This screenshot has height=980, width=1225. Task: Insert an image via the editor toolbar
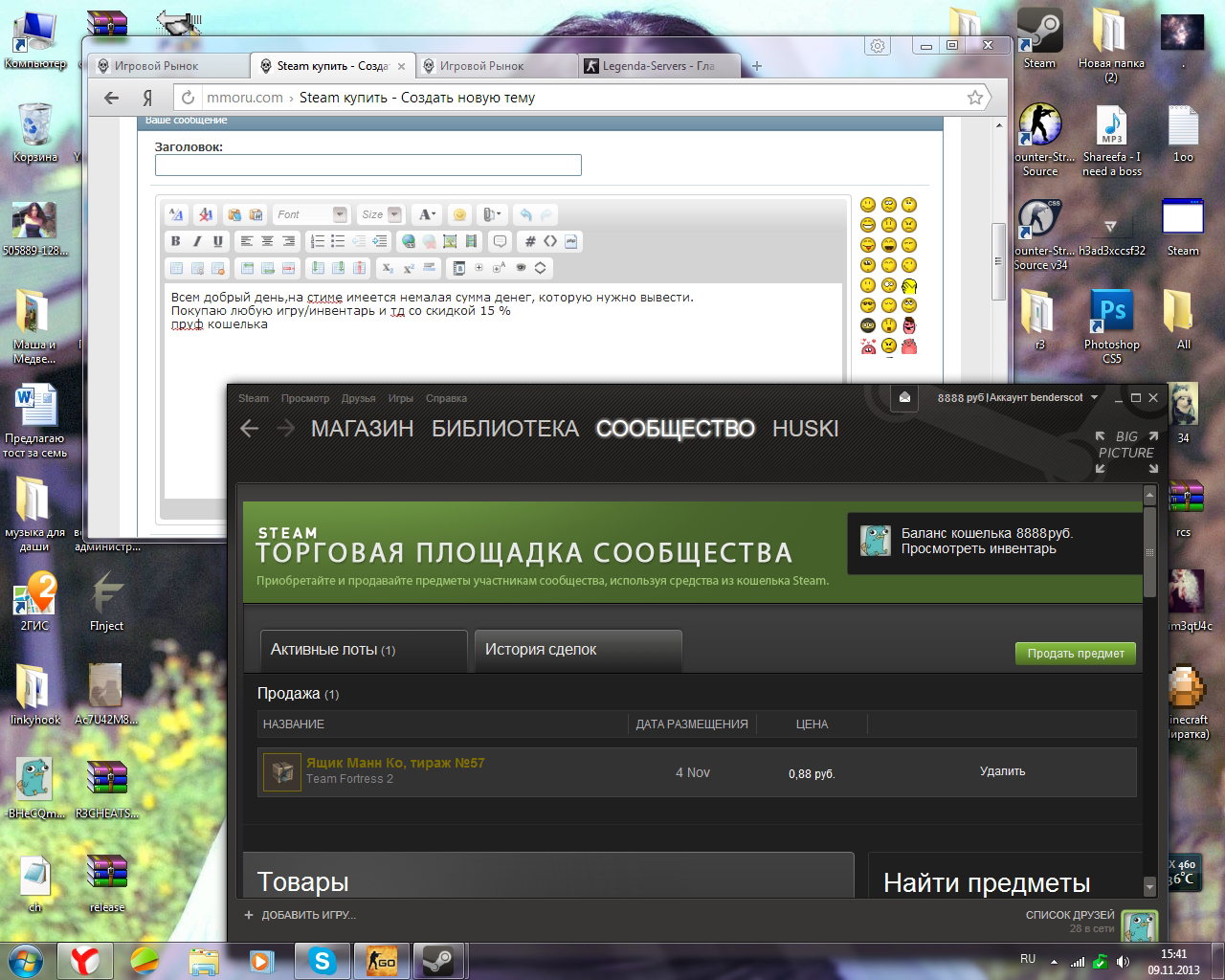[x=450, y=241]
